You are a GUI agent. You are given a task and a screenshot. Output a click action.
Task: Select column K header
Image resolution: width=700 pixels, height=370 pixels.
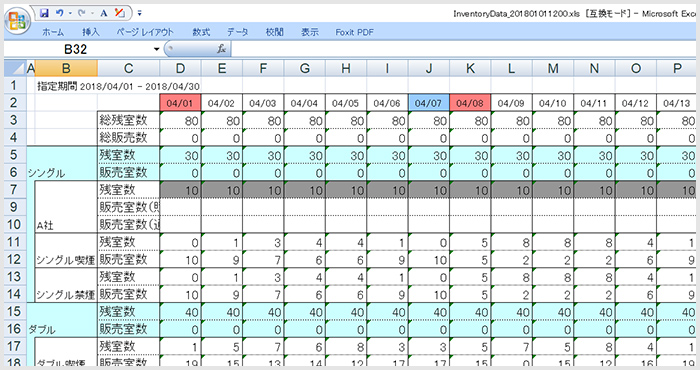tap(470, 68)
